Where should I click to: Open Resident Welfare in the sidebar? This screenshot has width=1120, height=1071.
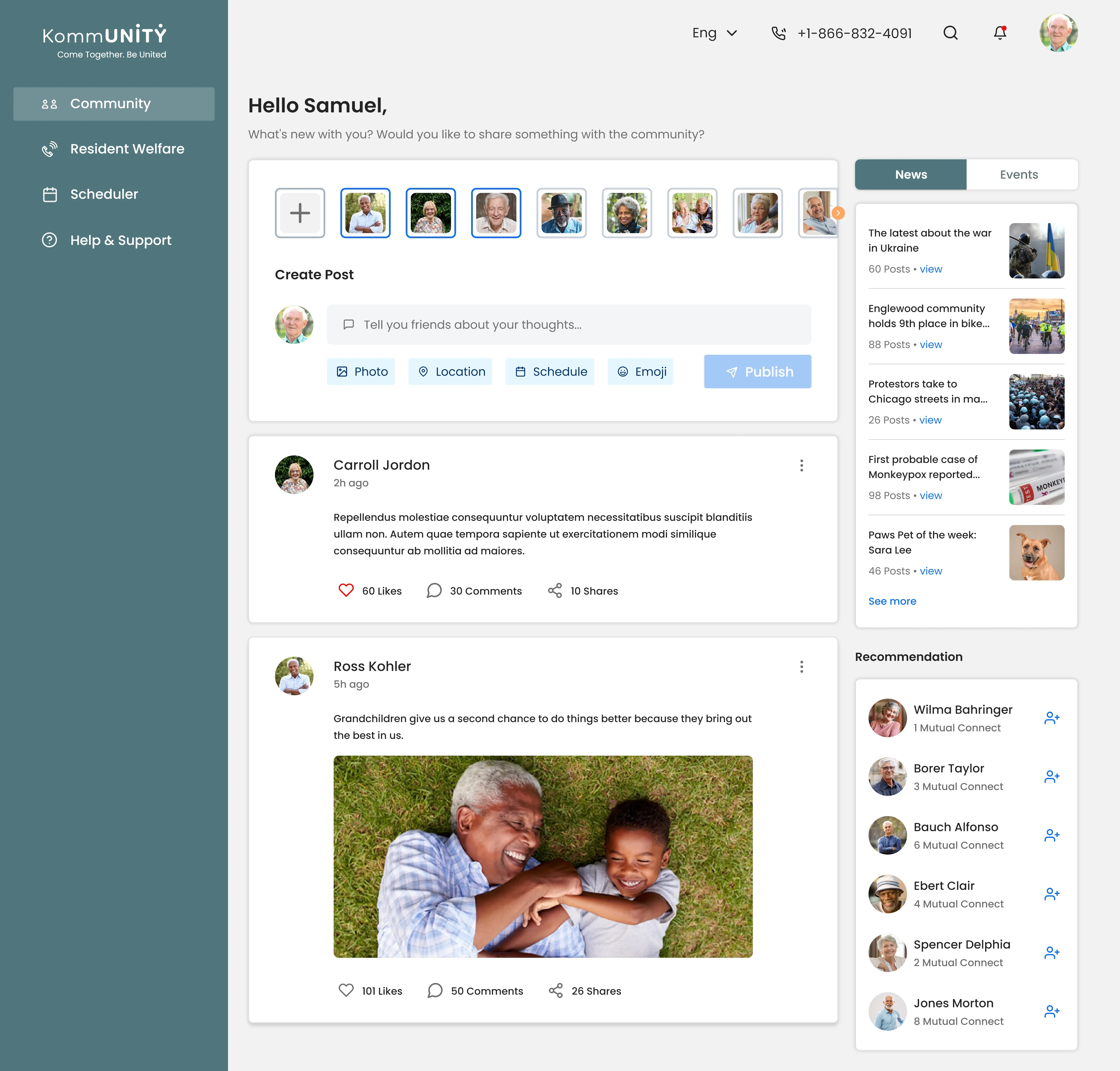coord(127,149)
